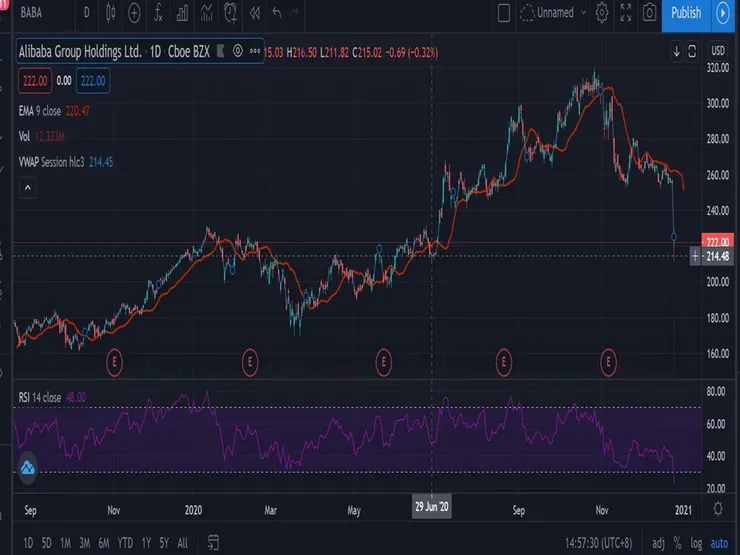Viewport: 740px width, 555px height.
Task: Toggle the auto scale
Action: tap(719, 543)
